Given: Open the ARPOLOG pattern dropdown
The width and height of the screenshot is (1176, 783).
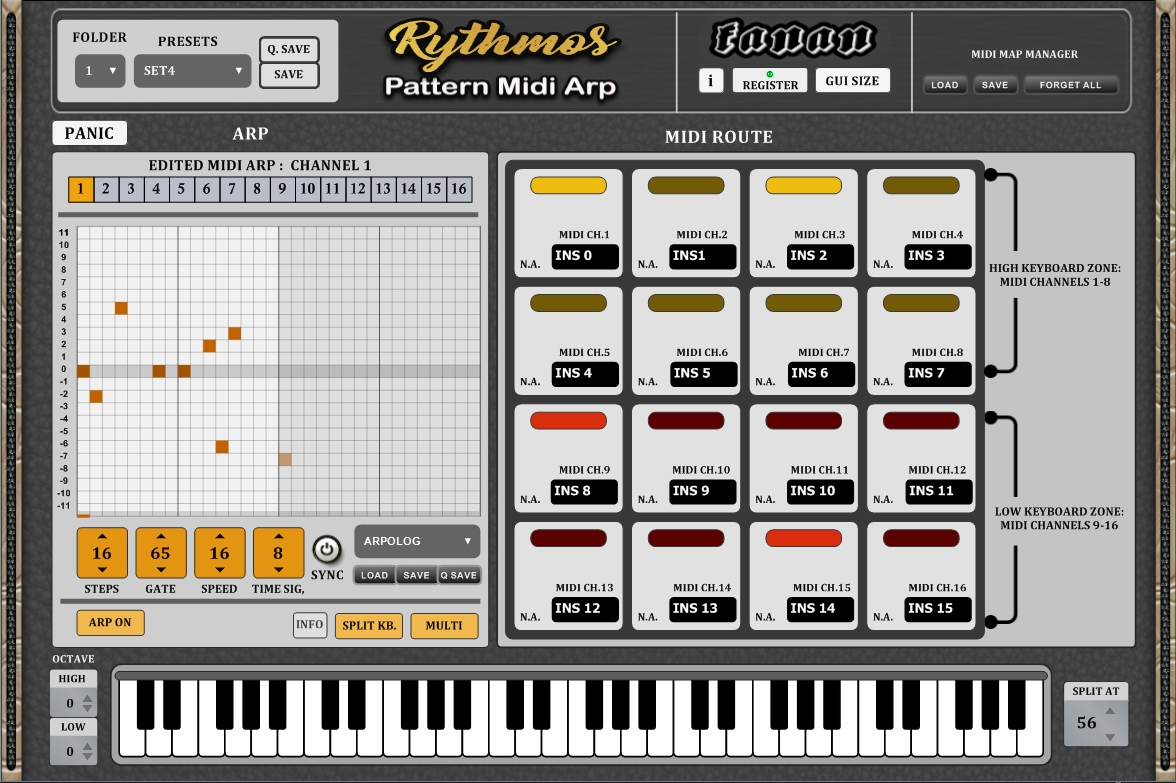Looking at the screenshot, I should tap(417, 541).
